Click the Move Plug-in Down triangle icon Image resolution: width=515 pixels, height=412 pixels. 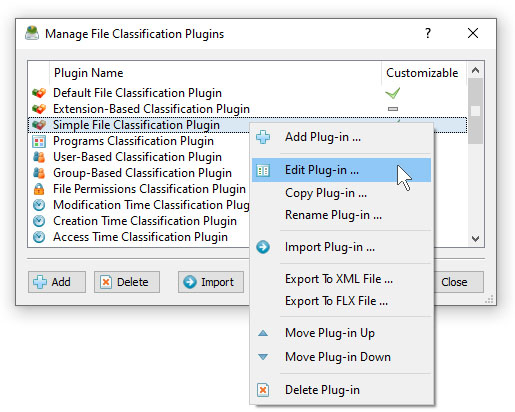click(263, 357)
